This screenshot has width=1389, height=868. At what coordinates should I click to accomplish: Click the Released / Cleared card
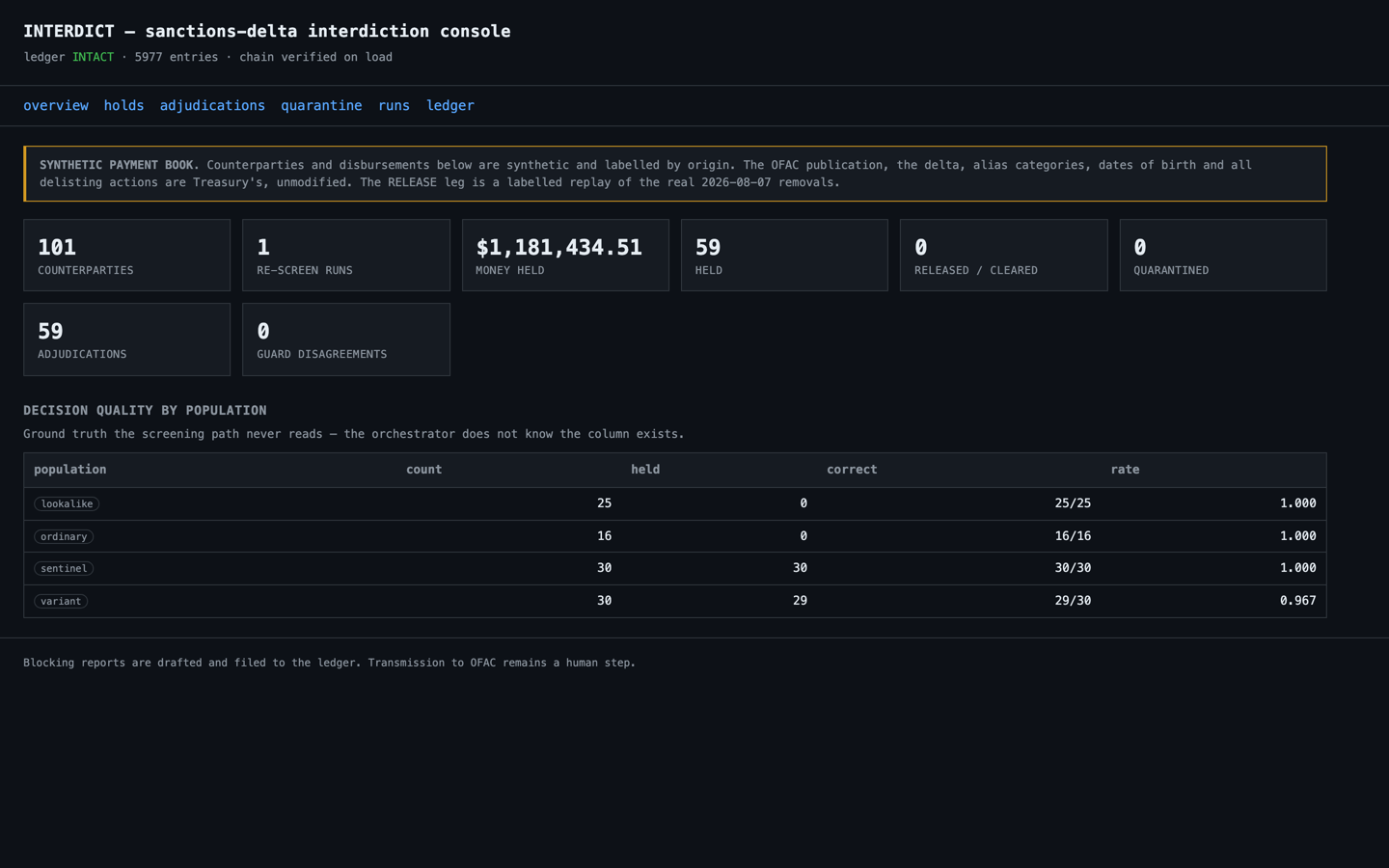(1003, 256)
